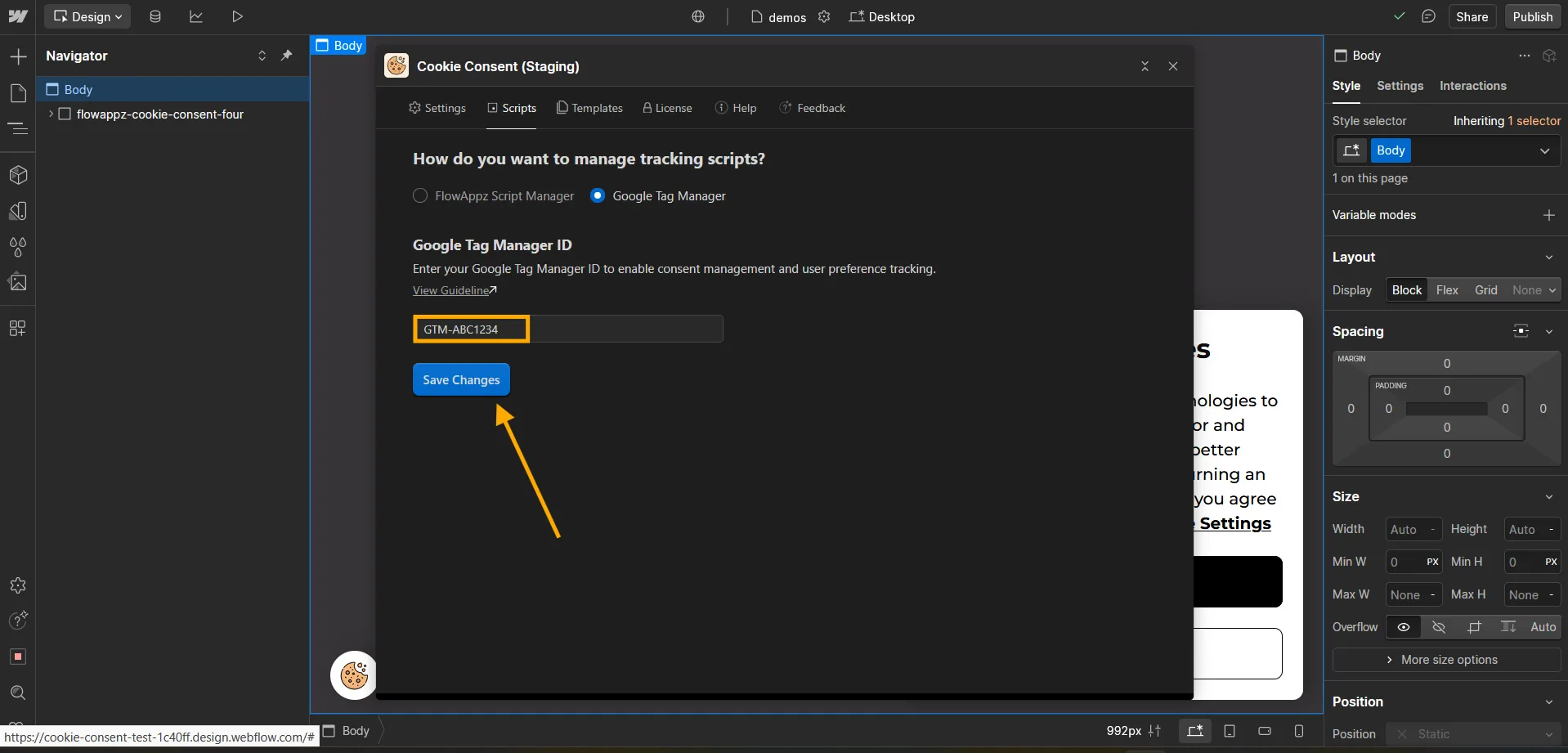
Task: Set display to Block
Action: (x=1407, y=290)
